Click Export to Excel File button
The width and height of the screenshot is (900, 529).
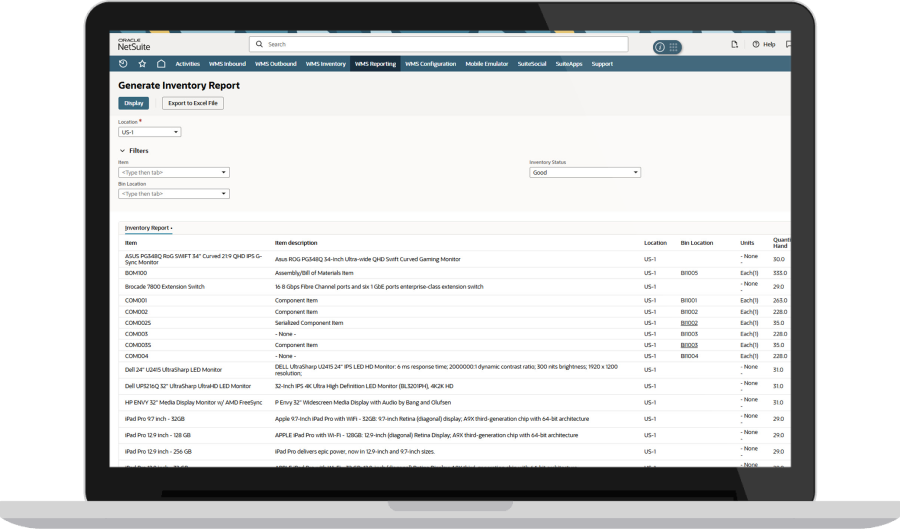[x=194, y=103]
